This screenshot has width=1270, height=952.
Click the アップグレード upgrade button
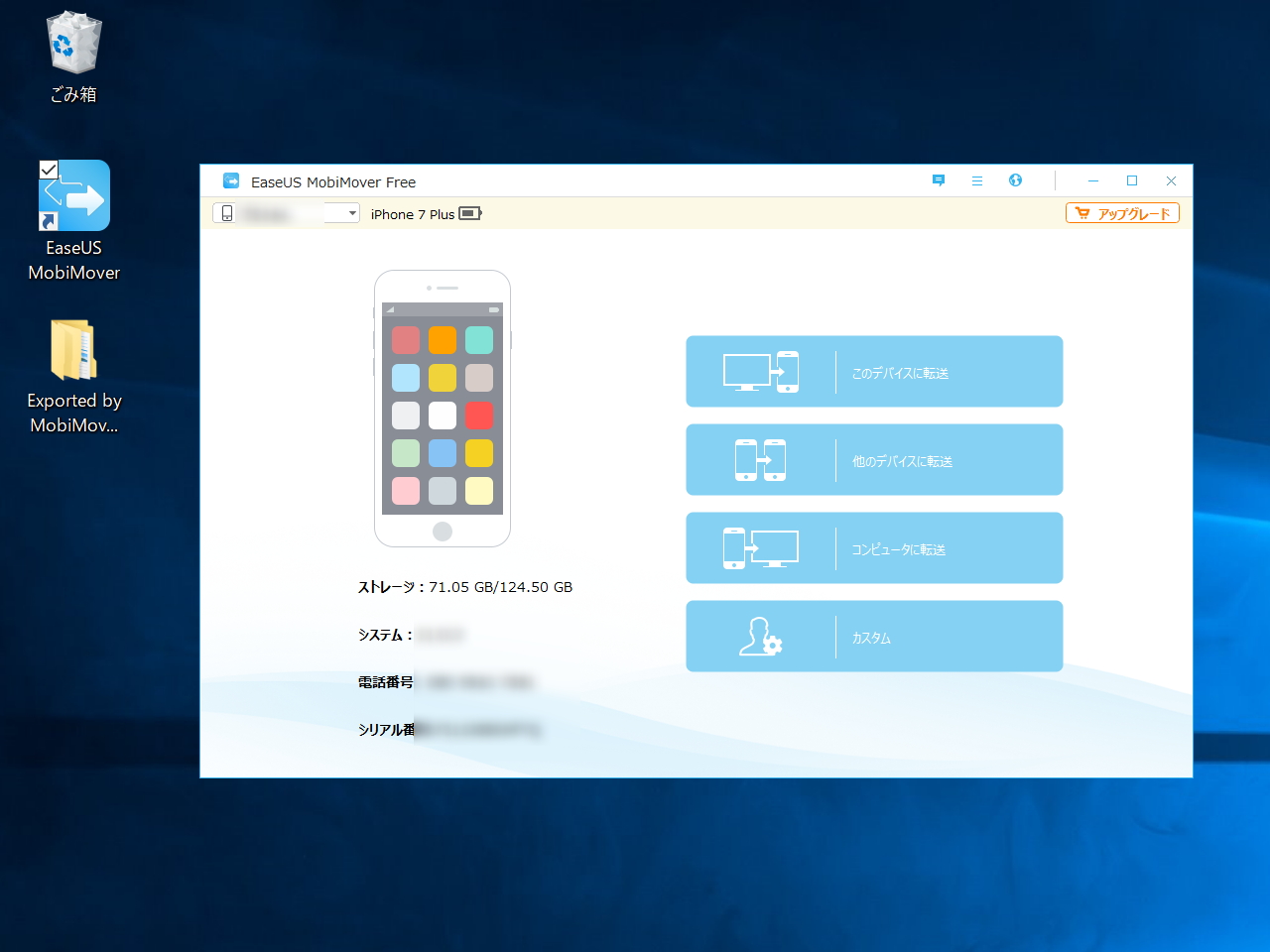pyautogui.click(x=1122, y=212)
